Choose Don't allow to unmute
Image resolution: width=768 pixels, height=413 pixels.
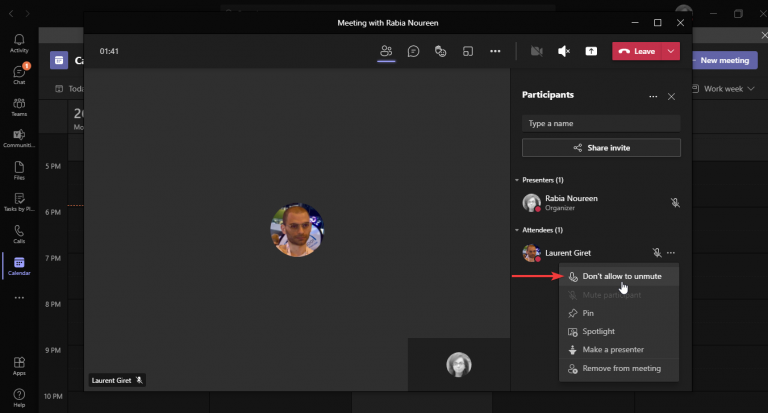tap(619, 276)
